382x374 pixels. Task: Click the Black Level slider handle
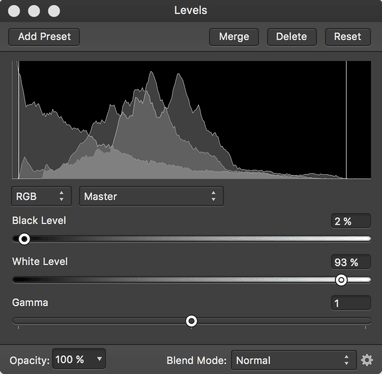[x=24, y=239]
